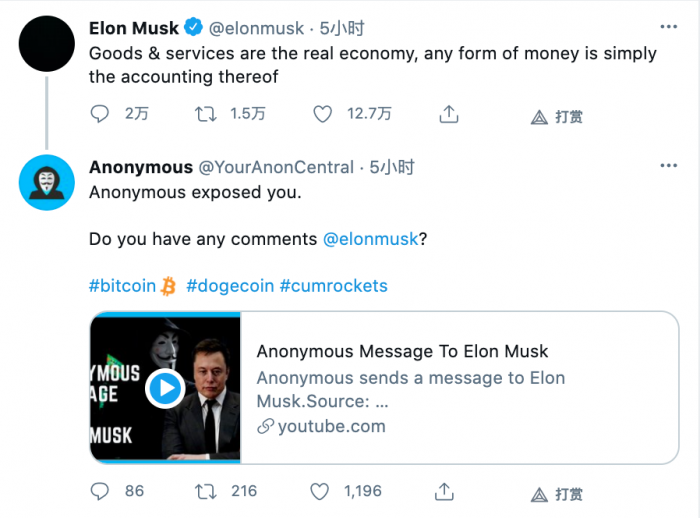Like Elon Musk's tweet with 12.7万 likes
The width and height of the screenshot is (700, 518).
pyautogui.click(x=322, y=115)
